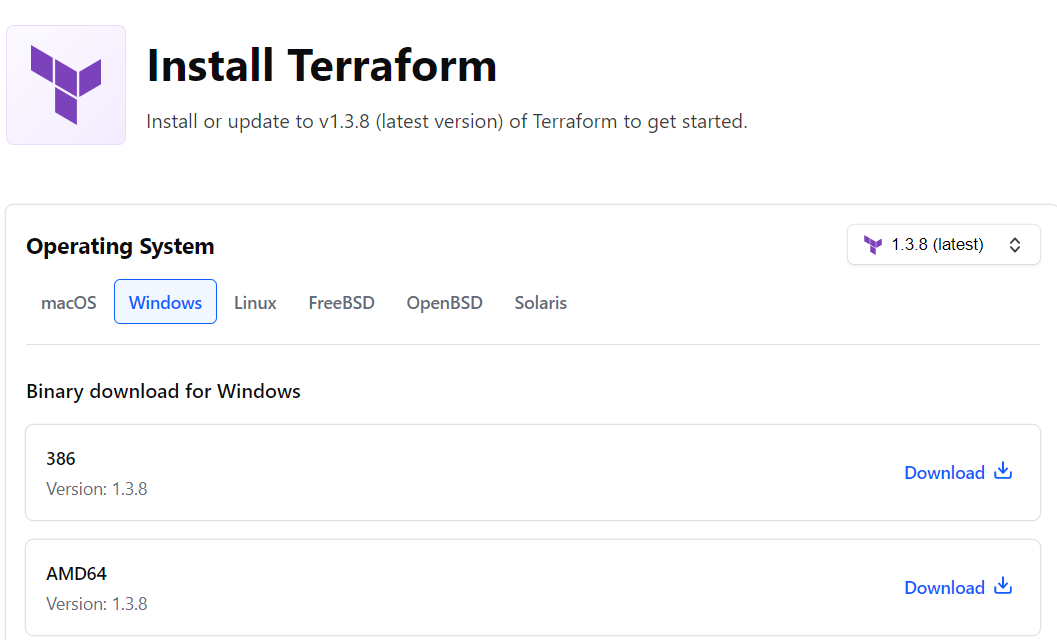The width and height of the screenshot is (1057, 640).
Task: Click the up-down chevron on the version selector
Action: coord(1015,244)
